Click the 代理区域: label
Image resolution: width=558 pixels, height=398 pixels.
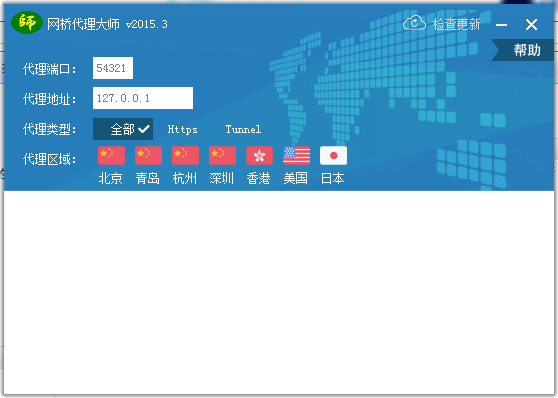pos(49,159)
